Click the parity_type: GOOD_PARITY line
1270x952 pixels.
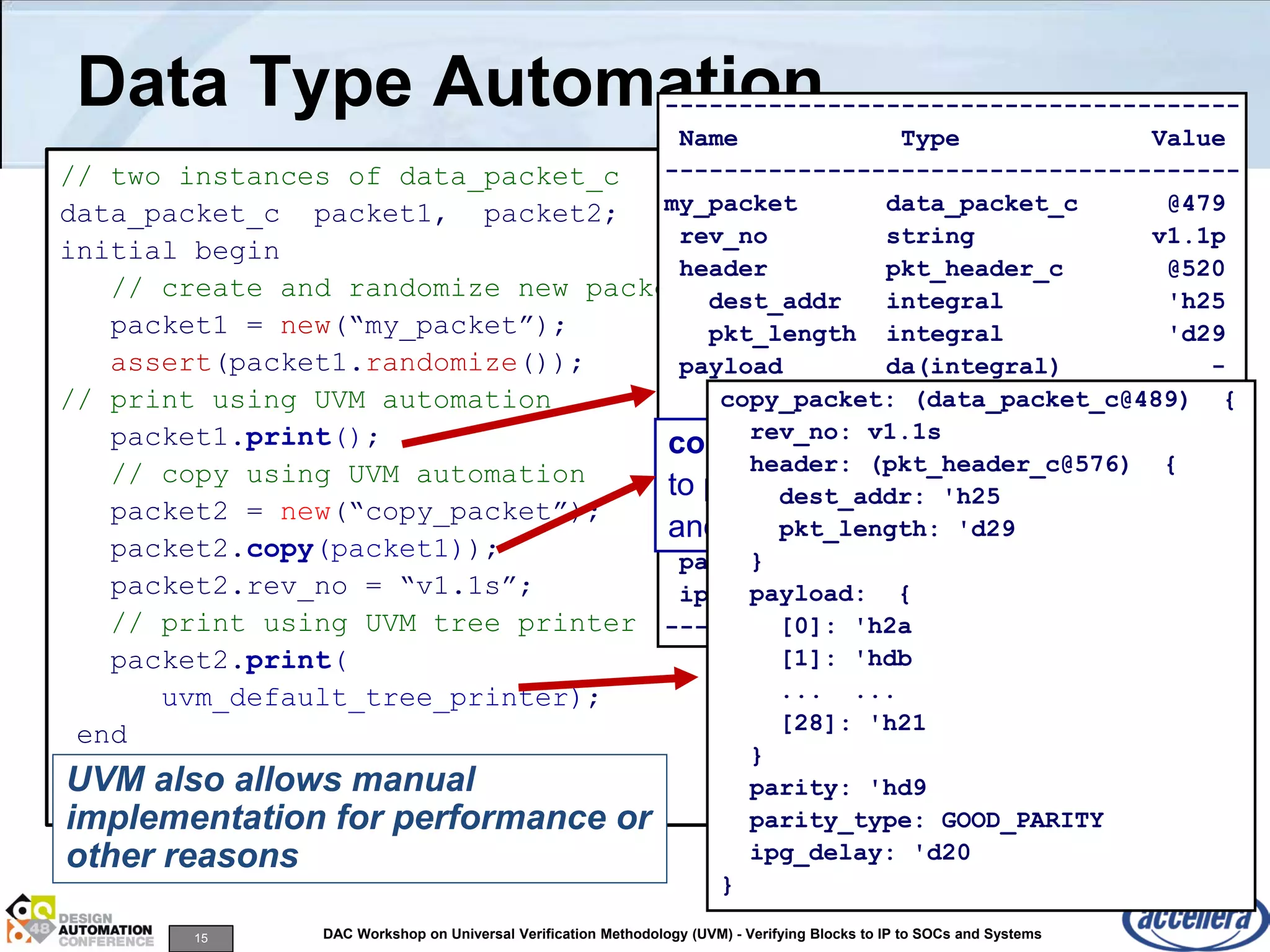pos(926,821)
